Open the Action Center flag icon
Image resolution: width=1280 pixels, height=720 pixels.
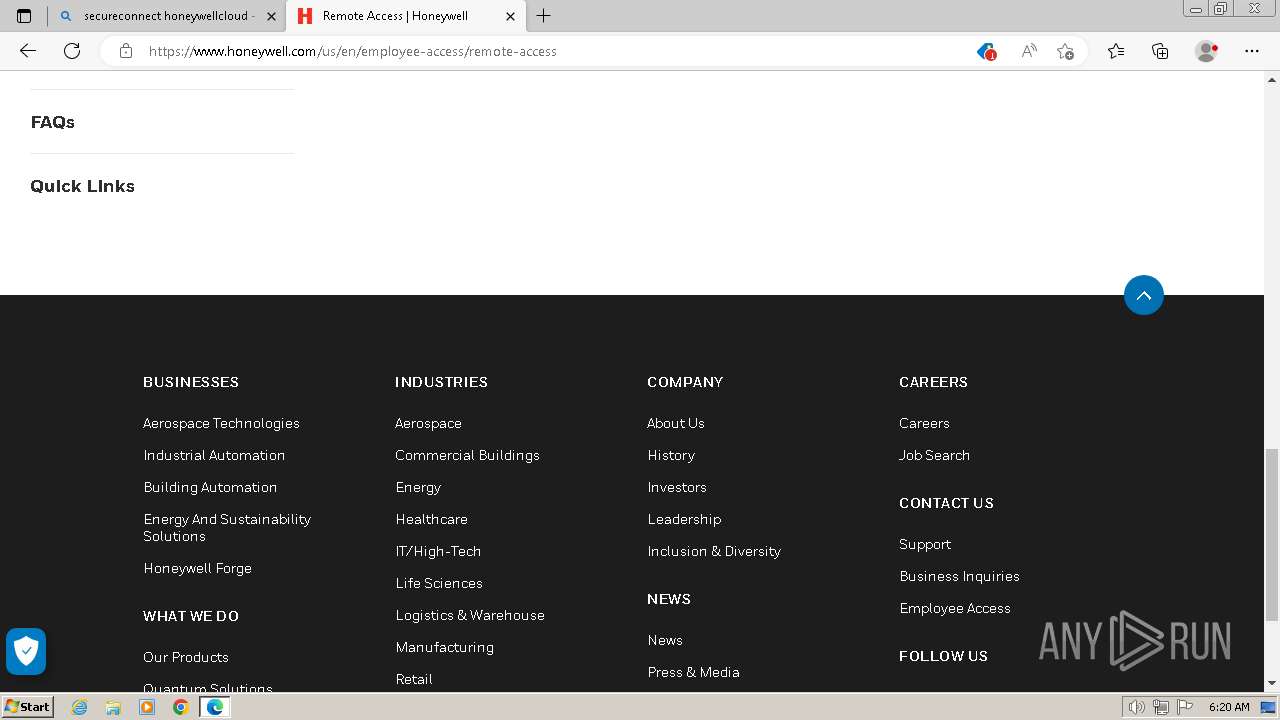coord(1184,707)
